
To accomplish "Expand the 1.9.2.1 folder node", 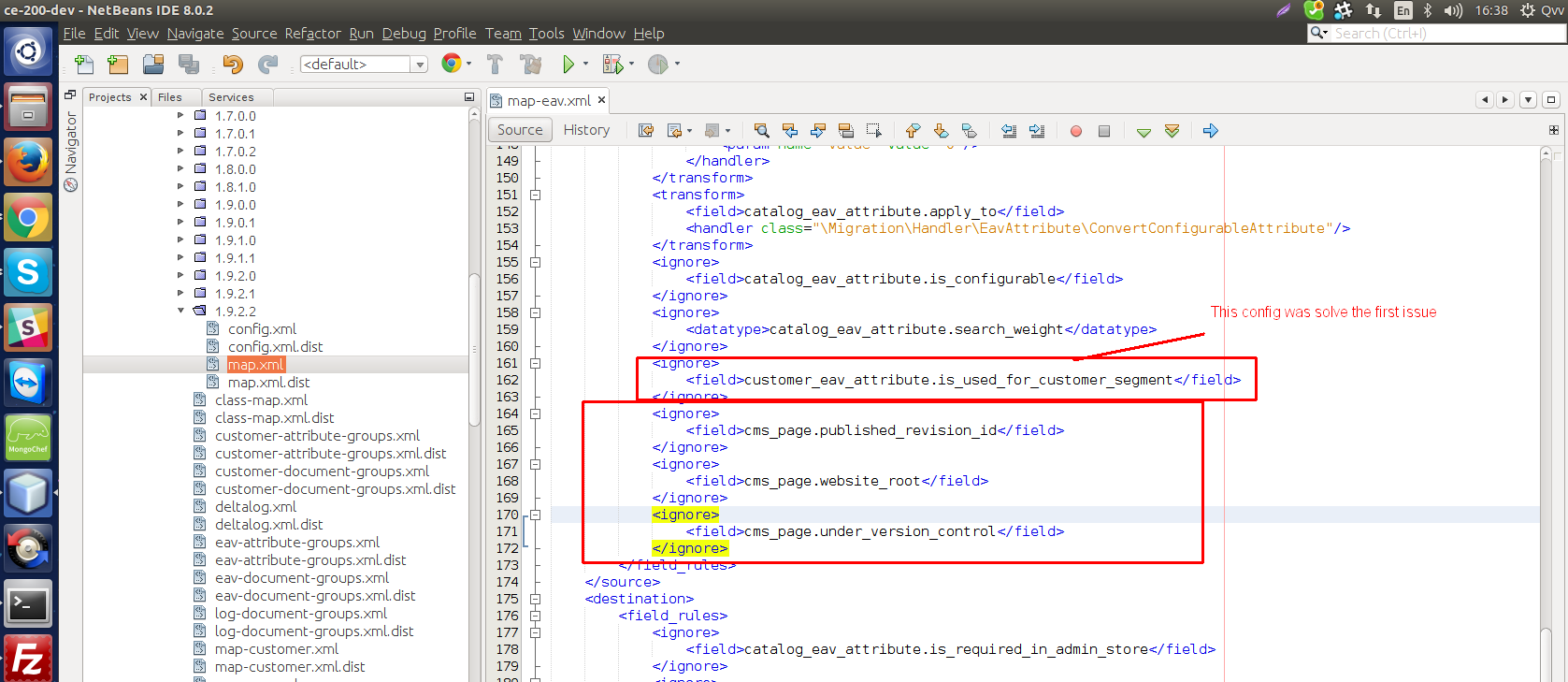I will [180, 294].
